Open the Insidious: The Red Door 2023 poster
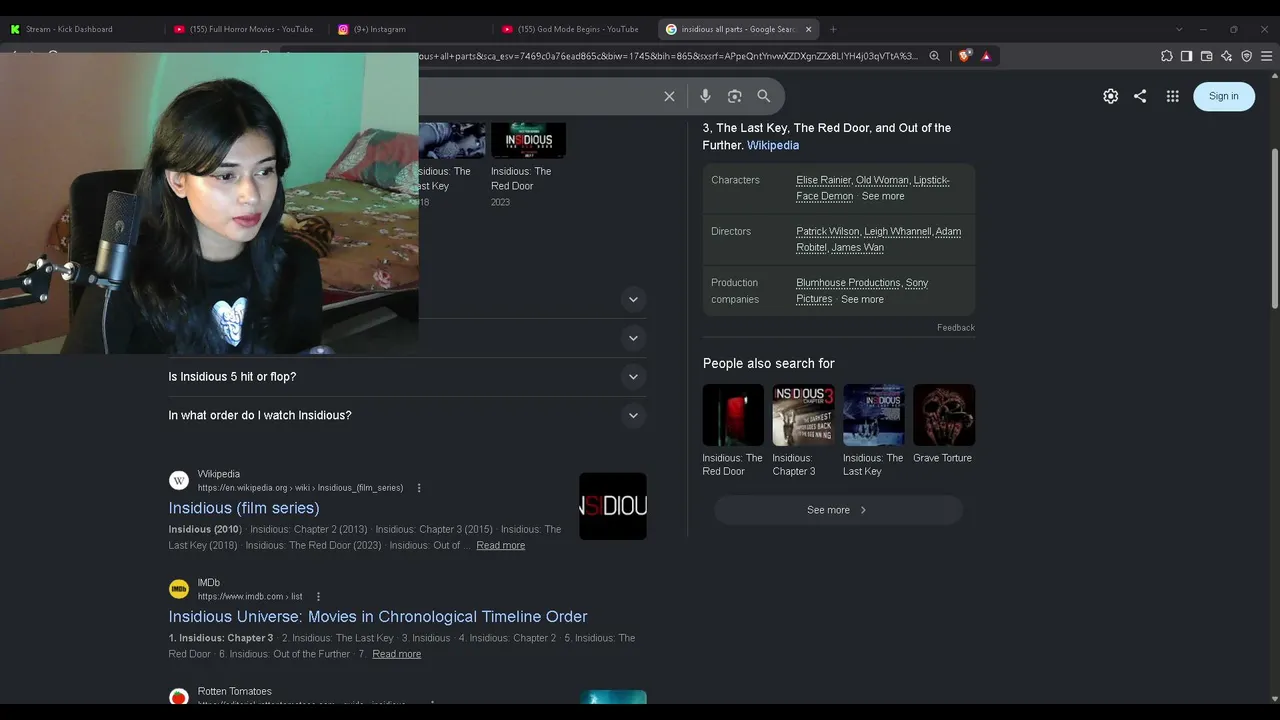This screenshot has width=1280, height=720. (528, 140)
